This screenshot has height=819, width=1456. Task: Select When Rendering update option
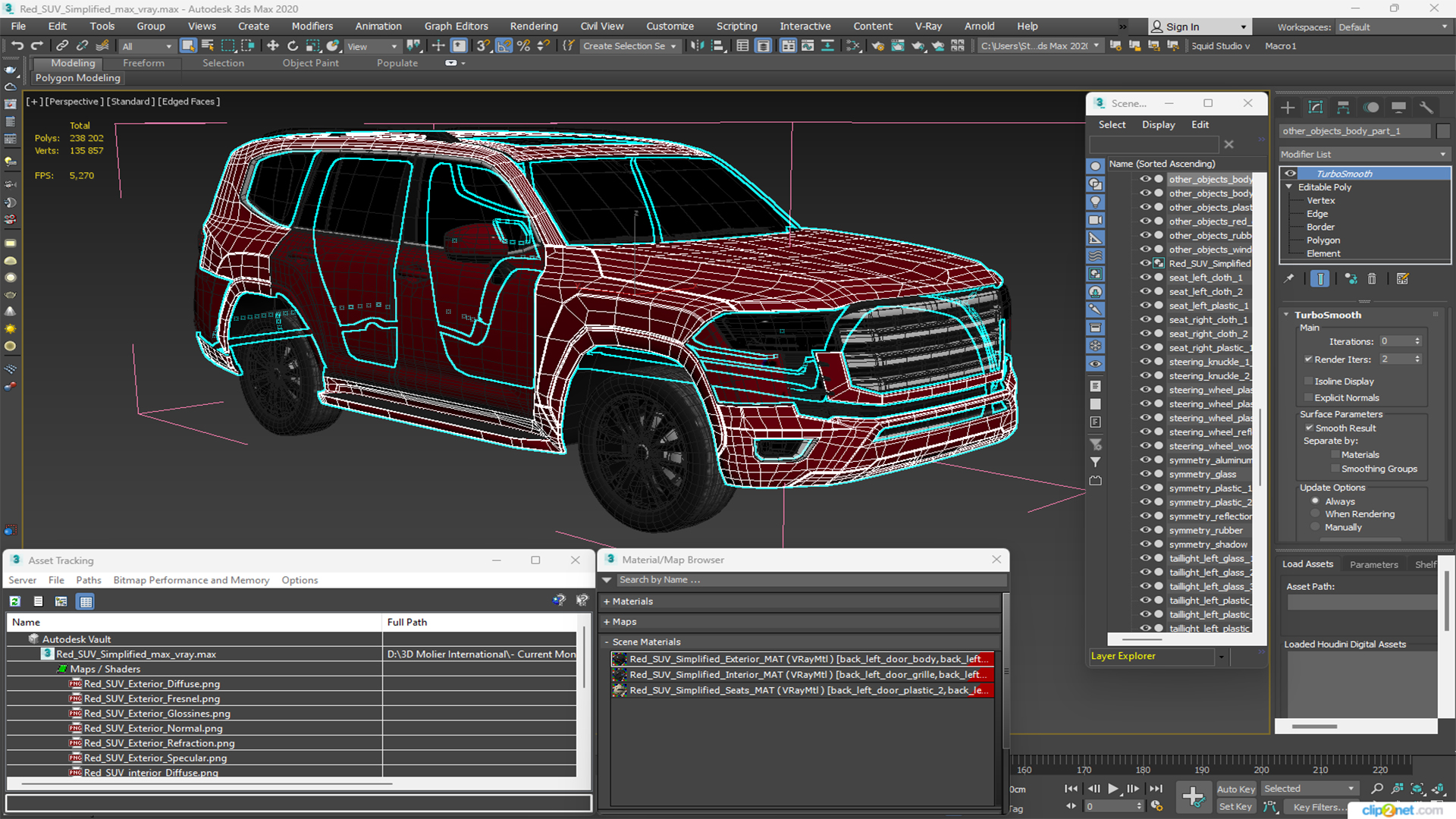1315,514
